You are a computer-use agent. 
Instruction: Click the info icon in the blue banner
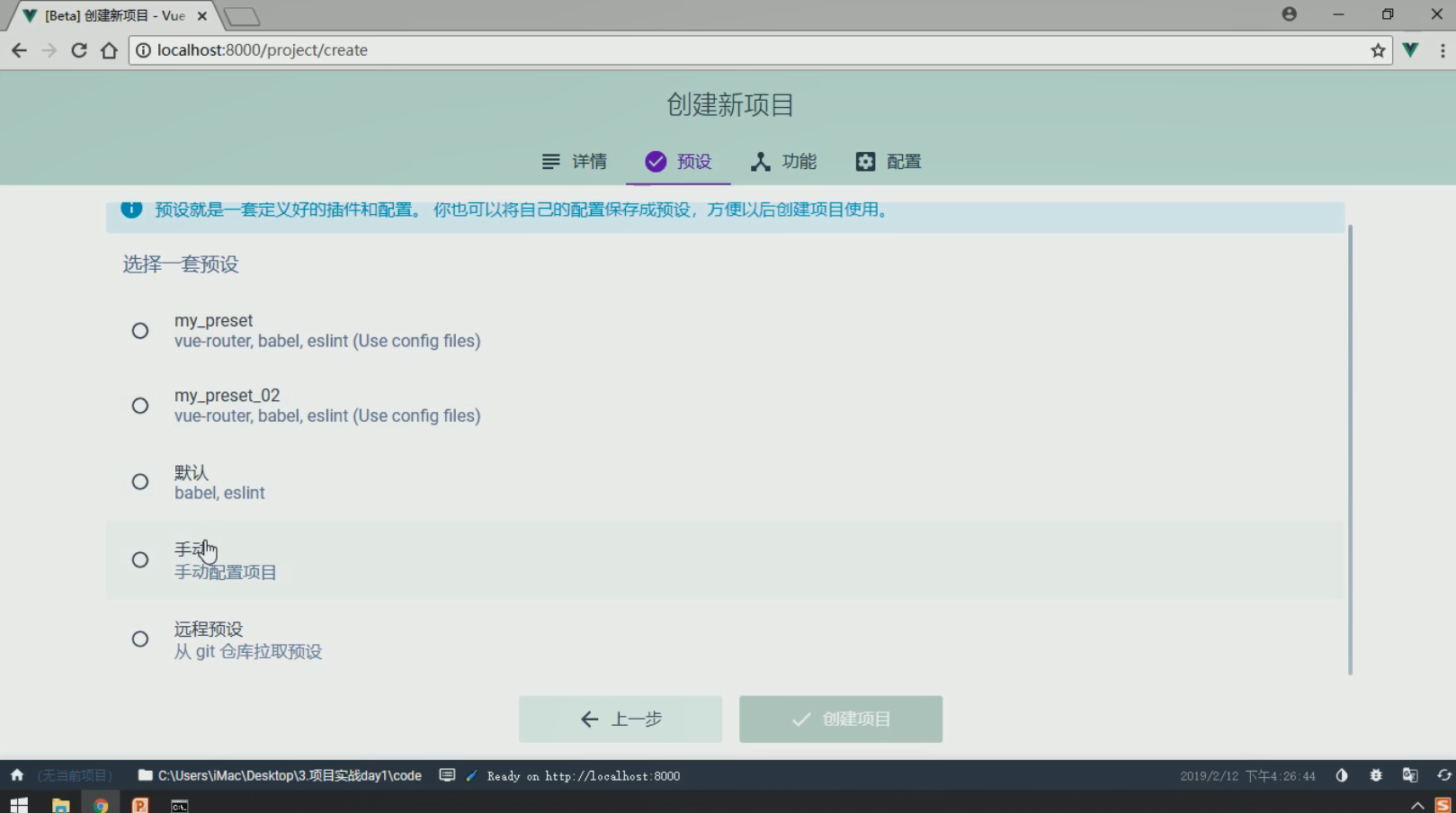(x=131, y=210)
